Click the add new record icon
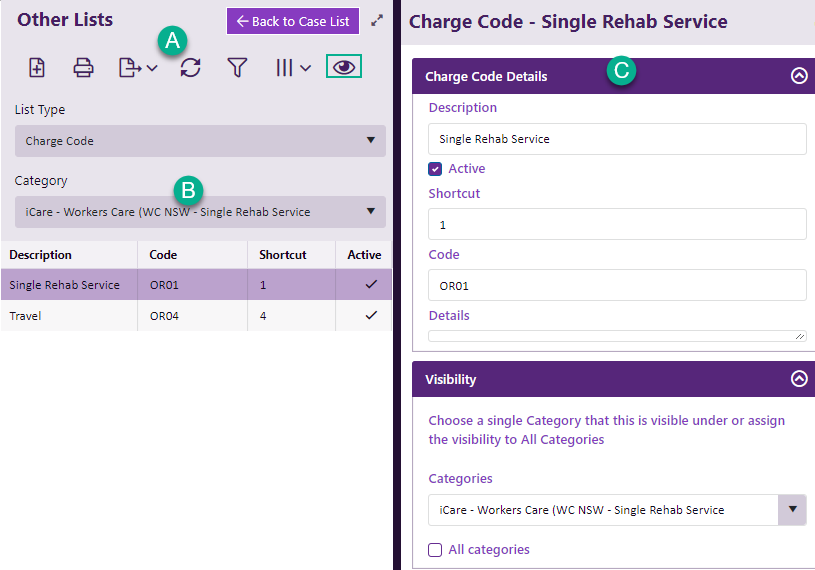This screenshot has height=570, width=815. coord(37,68)
